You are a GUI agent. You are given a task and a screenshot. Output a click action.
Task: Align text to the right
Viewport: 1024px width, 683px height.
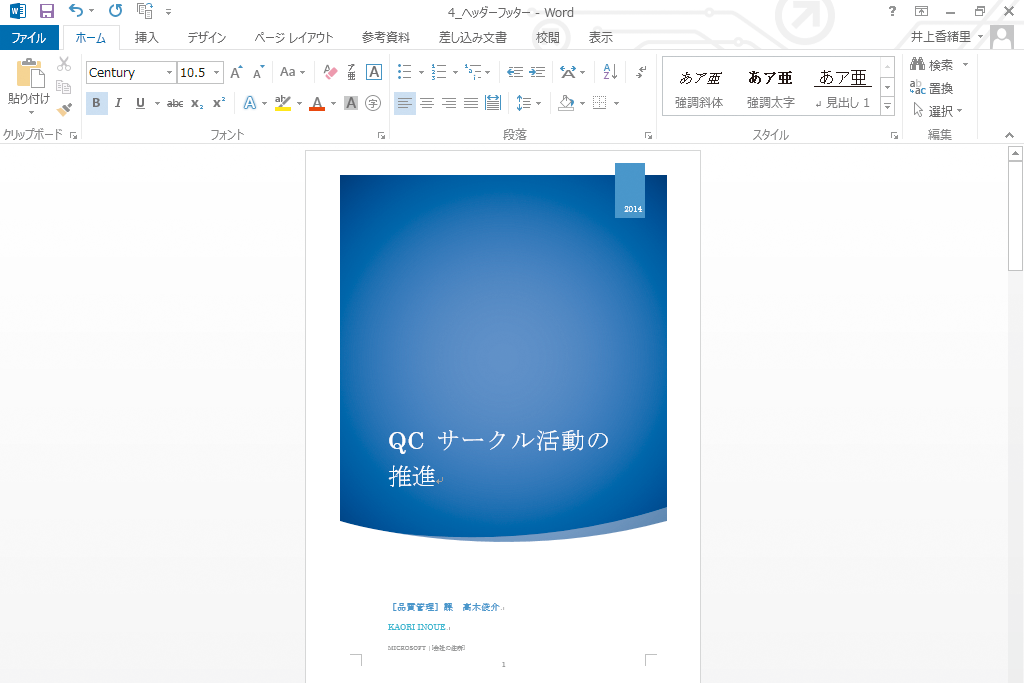[x=449, y=103]
